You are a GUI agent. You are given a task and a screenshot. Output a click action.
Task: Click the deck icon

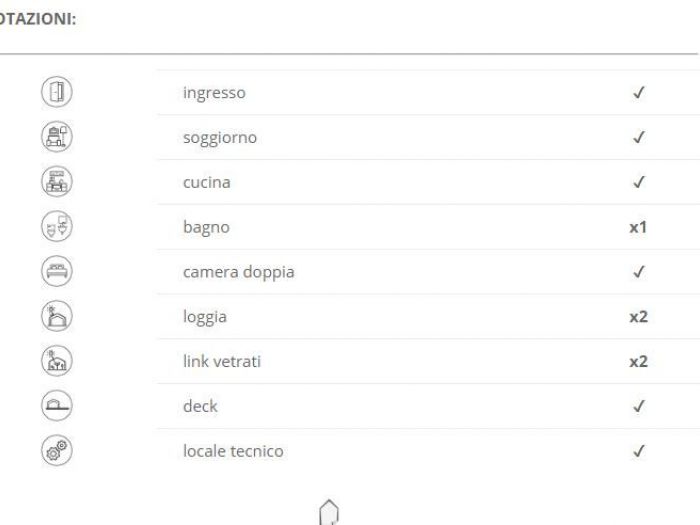point(57,406)
